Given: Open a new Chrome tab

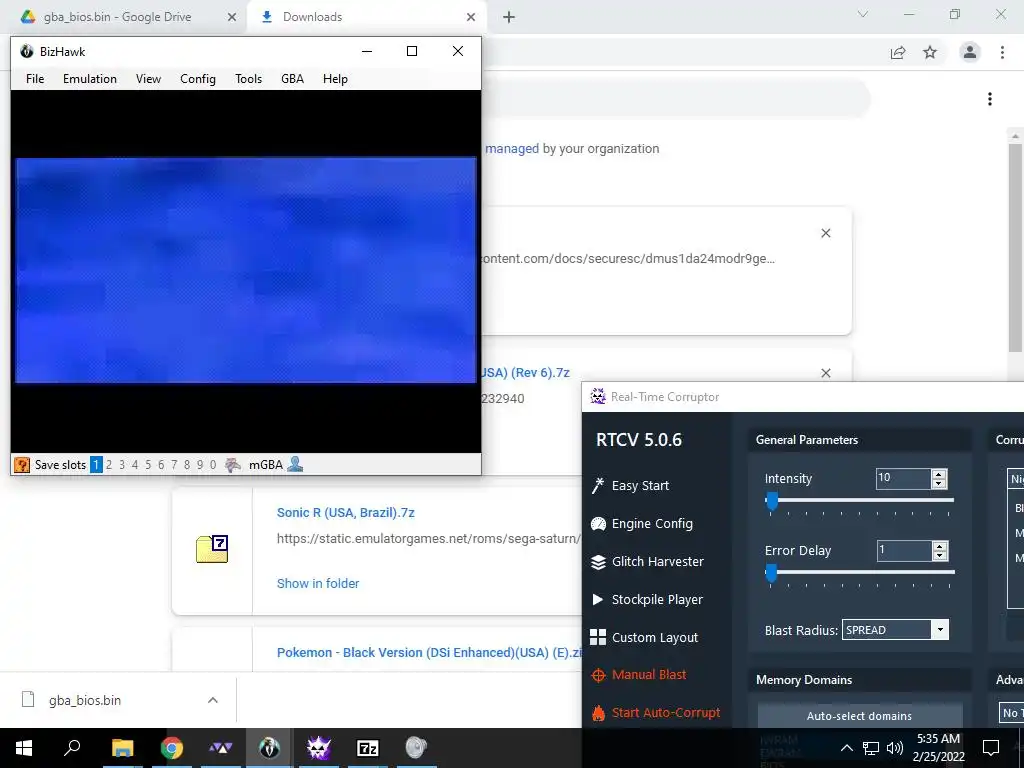Looking at the screenshot, I should point(509,17).
